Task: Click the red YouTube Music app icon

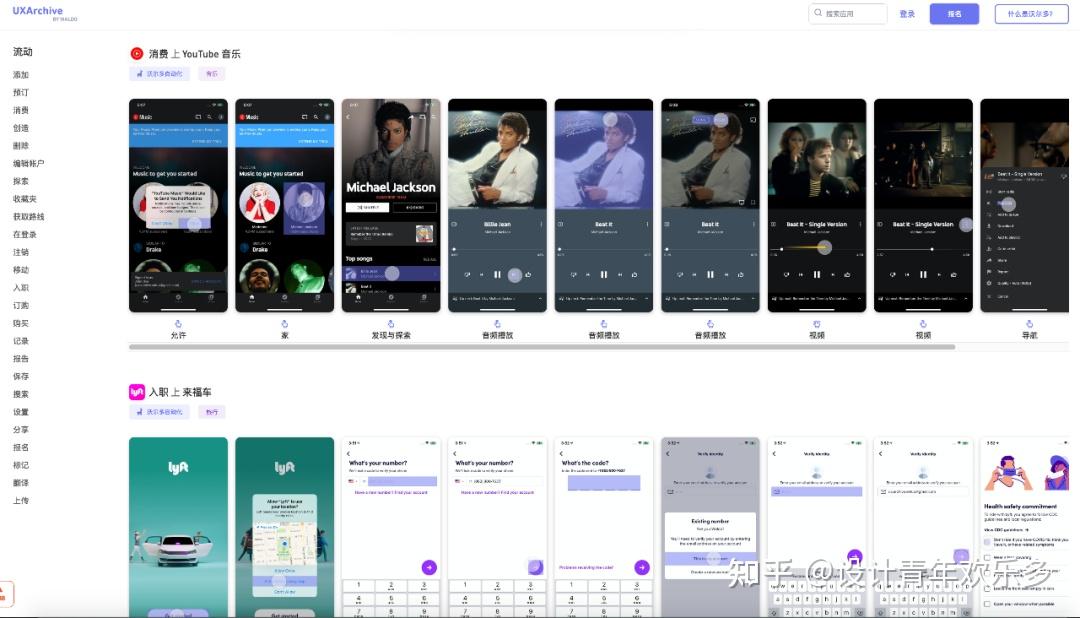Action: 137,53
